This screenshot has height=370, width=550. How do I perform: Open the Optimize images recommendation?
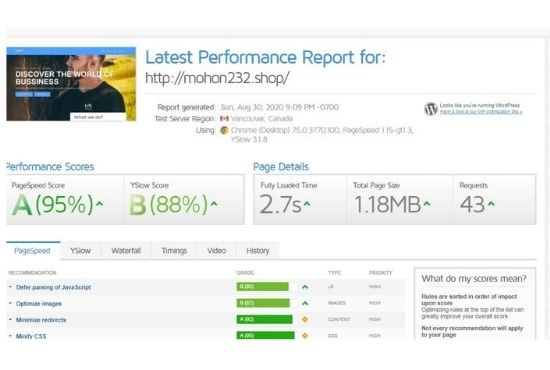pyautogui.click(x=39, y=304)
